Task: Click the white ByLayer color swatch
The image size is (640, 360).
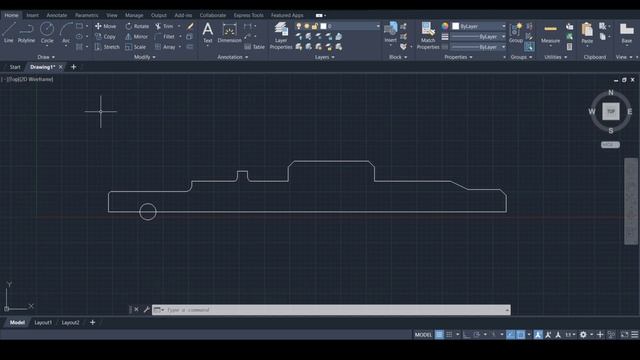Action: (456, 26)
